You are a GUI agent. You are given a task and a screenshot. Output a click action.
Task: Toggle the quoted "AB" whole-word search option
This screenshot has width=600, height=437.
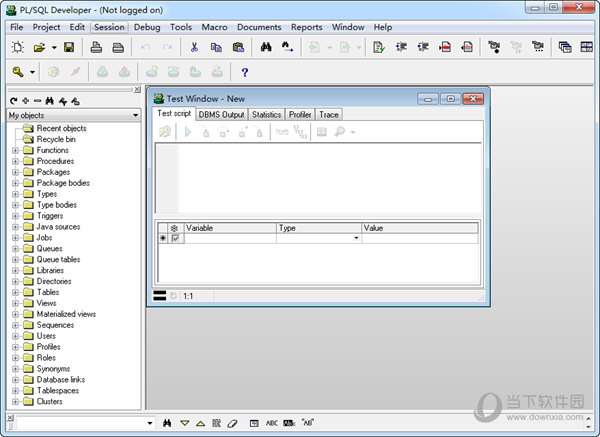[x=308, y=423]
